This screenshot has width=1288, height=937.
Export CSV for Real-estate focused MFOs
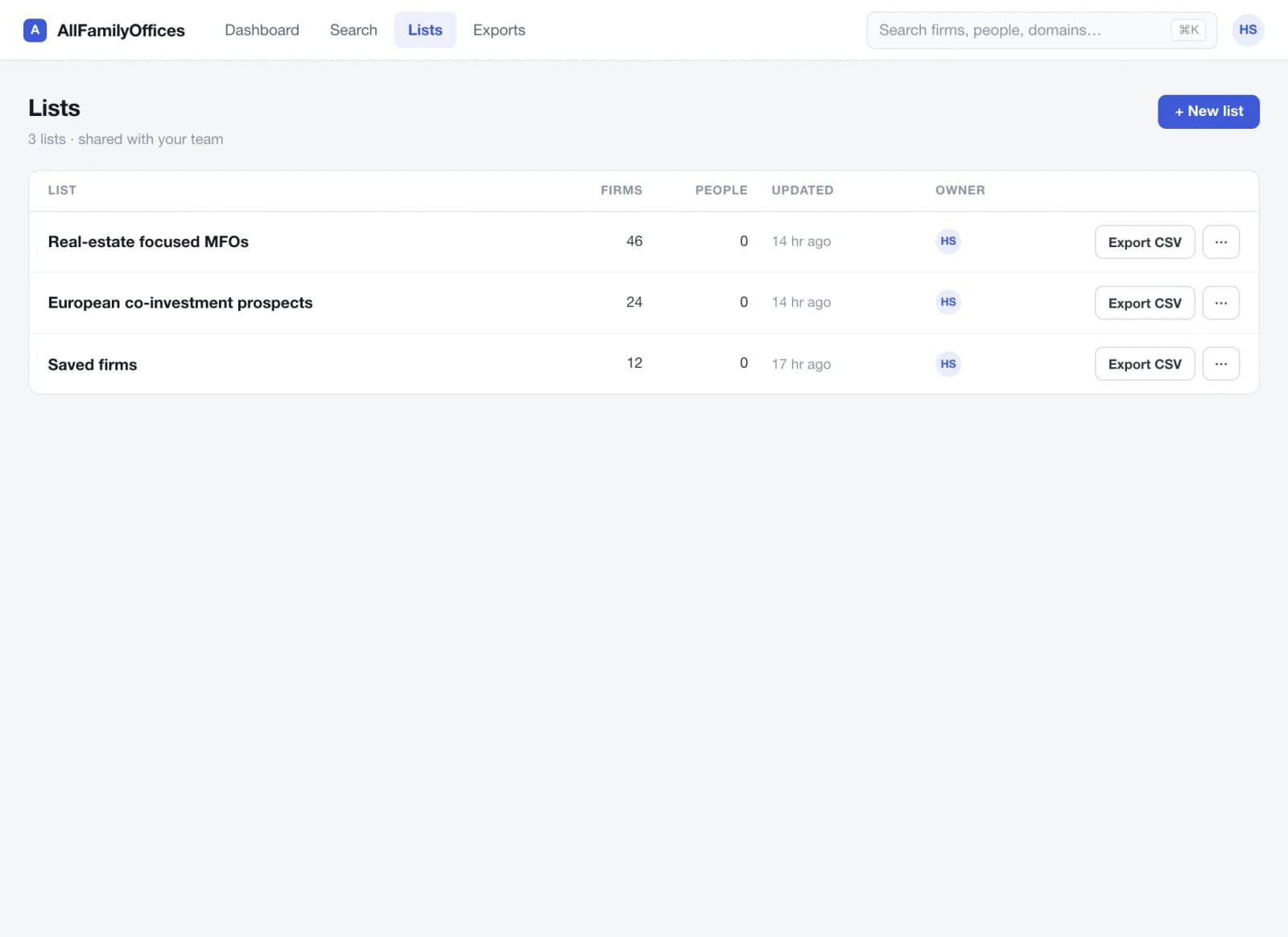tap(1144, 241)
